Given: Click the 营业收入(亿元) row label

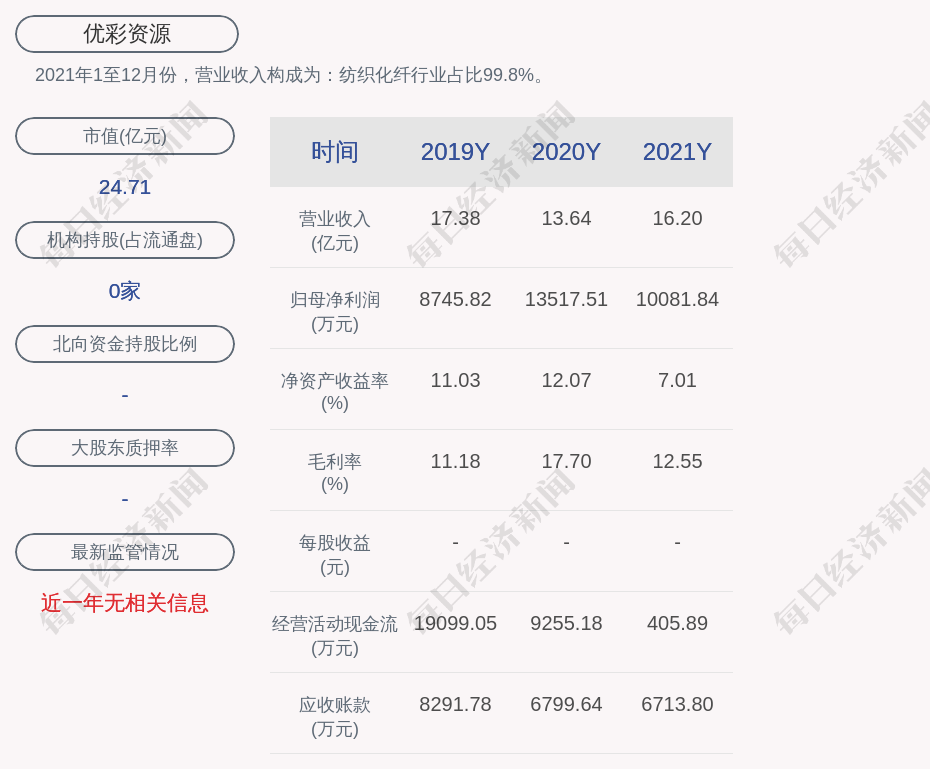Looking at the screenshot, I should [335, 231].
